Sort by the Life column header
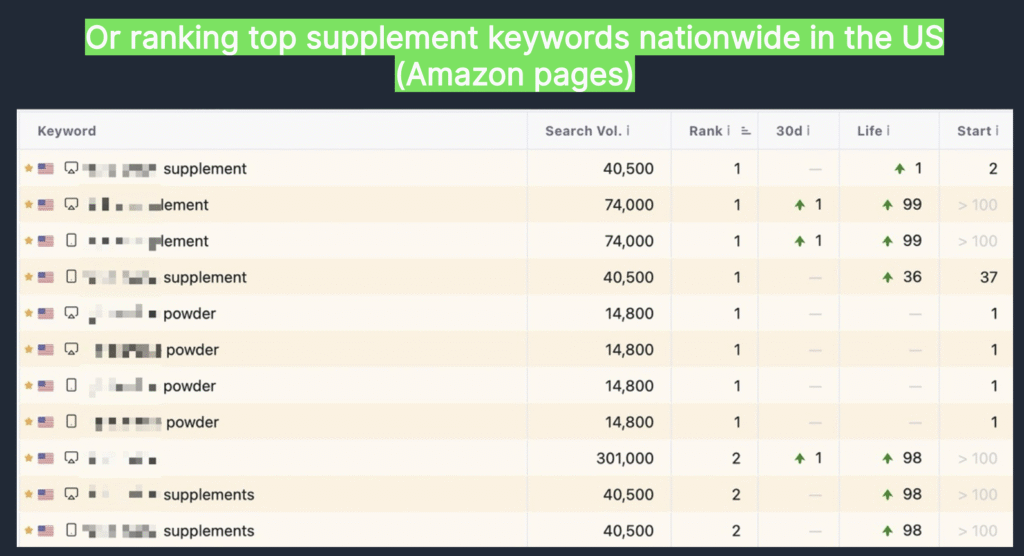1024x556 pixels. point(869,131)
